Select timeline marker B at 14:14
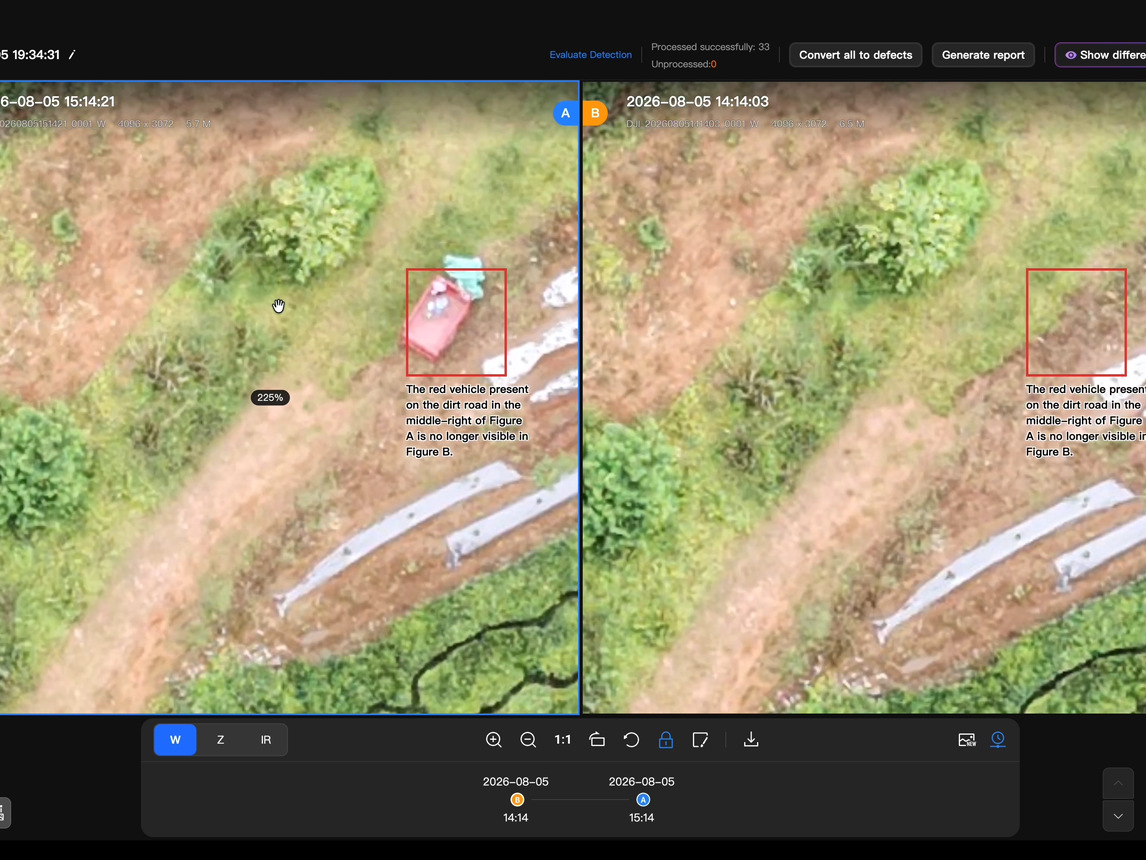 tap(517, 799)
